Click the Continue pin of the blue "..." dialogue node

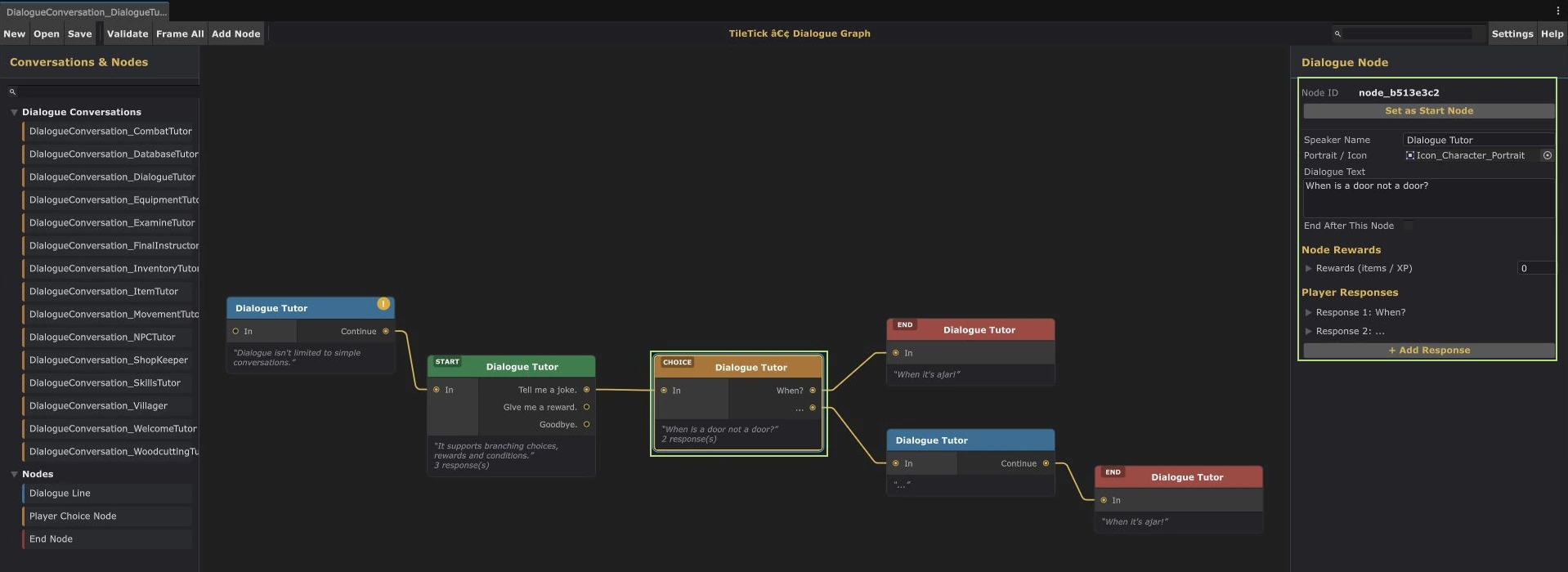pos(1046,463)
